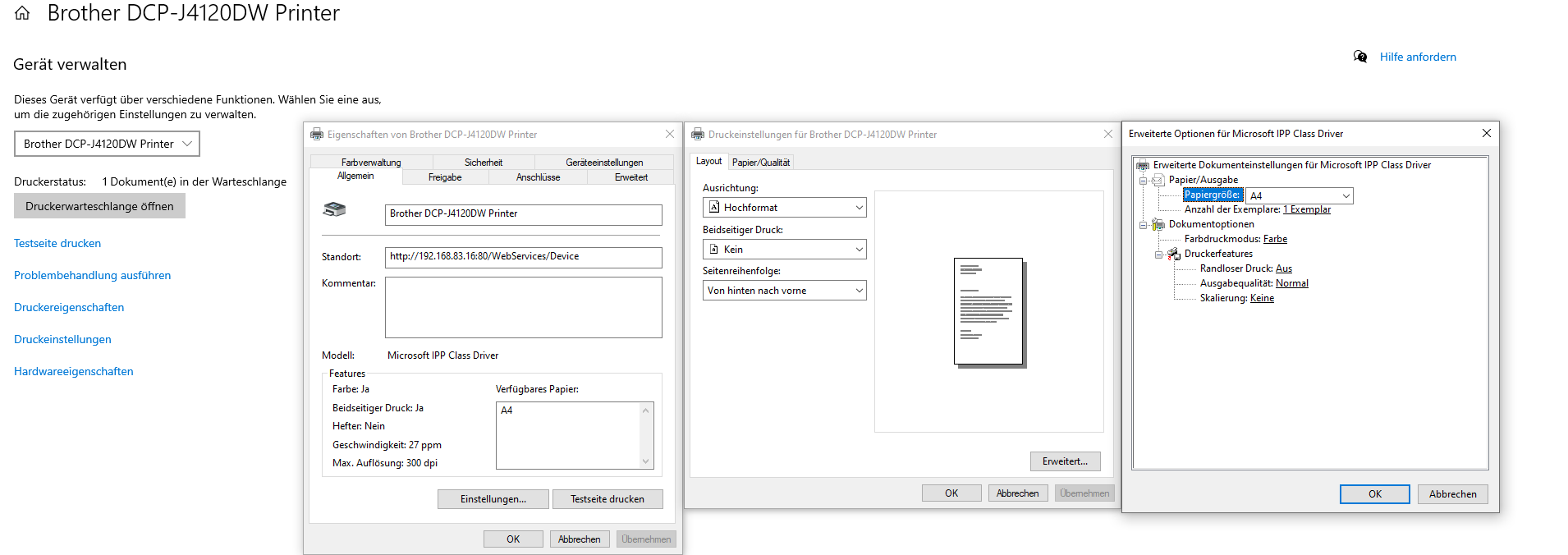
Task: Click the Kommentar text area
Action: pos(523,307)
